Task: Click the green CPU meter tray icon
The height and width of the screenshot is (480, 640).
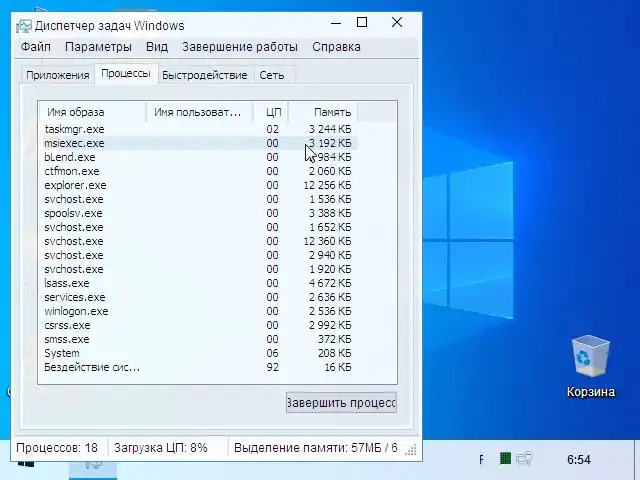Action: pos(505,459)
